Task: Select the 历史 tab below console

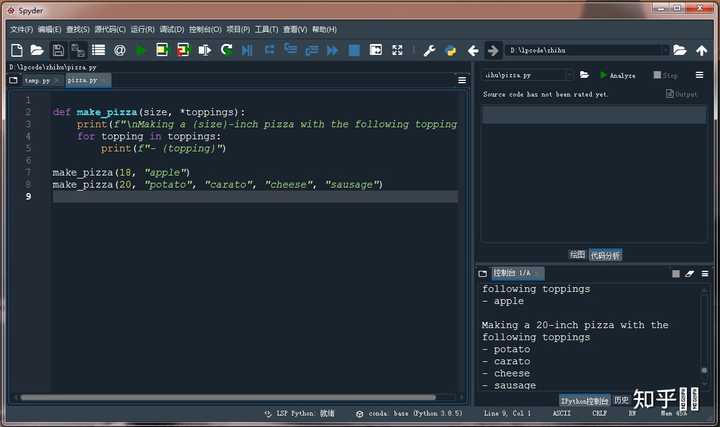Action: click(622, 400)
